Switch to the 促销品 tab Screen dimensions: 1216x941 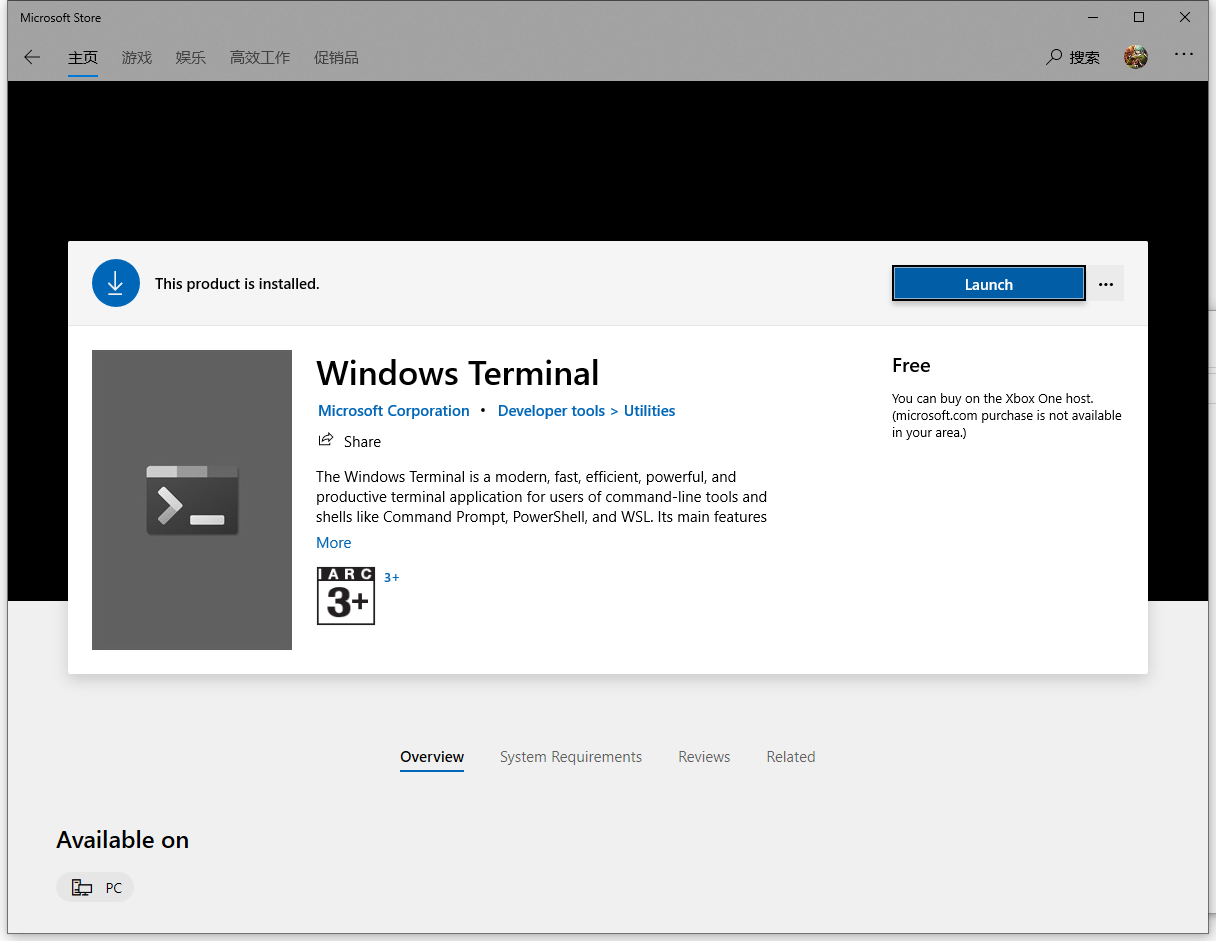[336, 58]
